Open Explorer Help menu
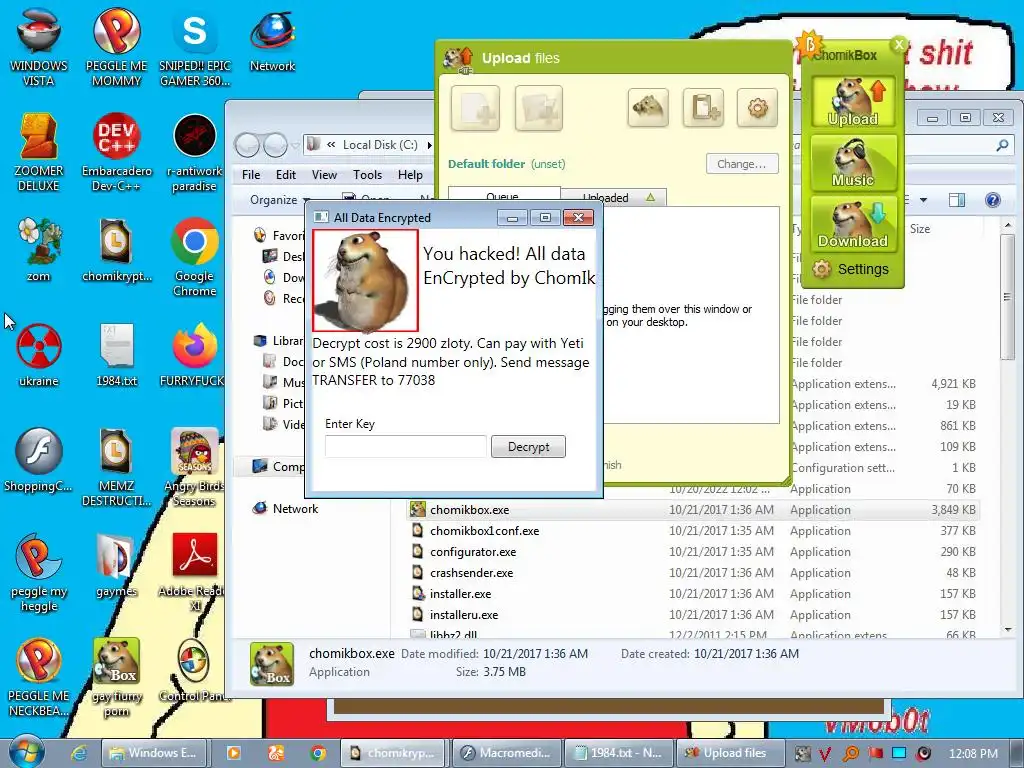The image size is (1024, 768). tap(410, 174)
